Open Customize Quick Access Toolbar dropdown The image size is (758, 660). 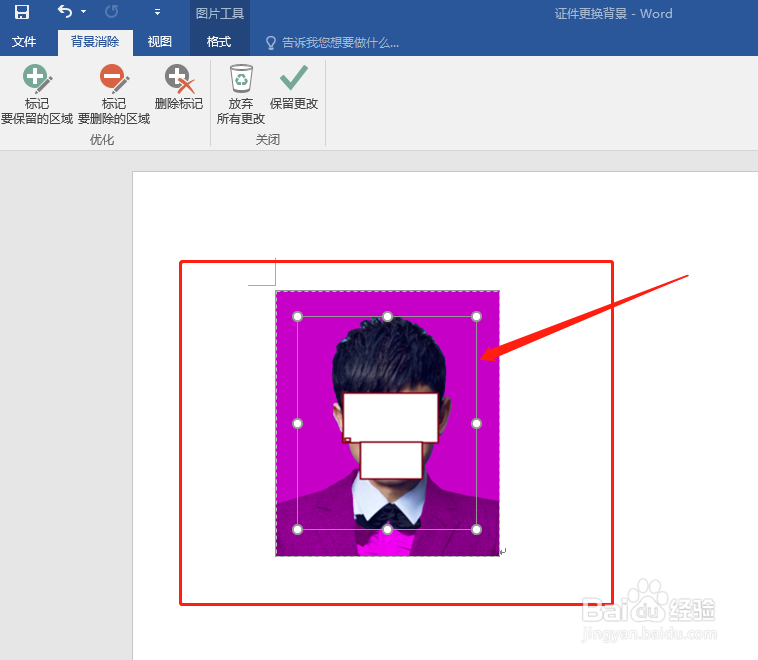coord(157,12)
